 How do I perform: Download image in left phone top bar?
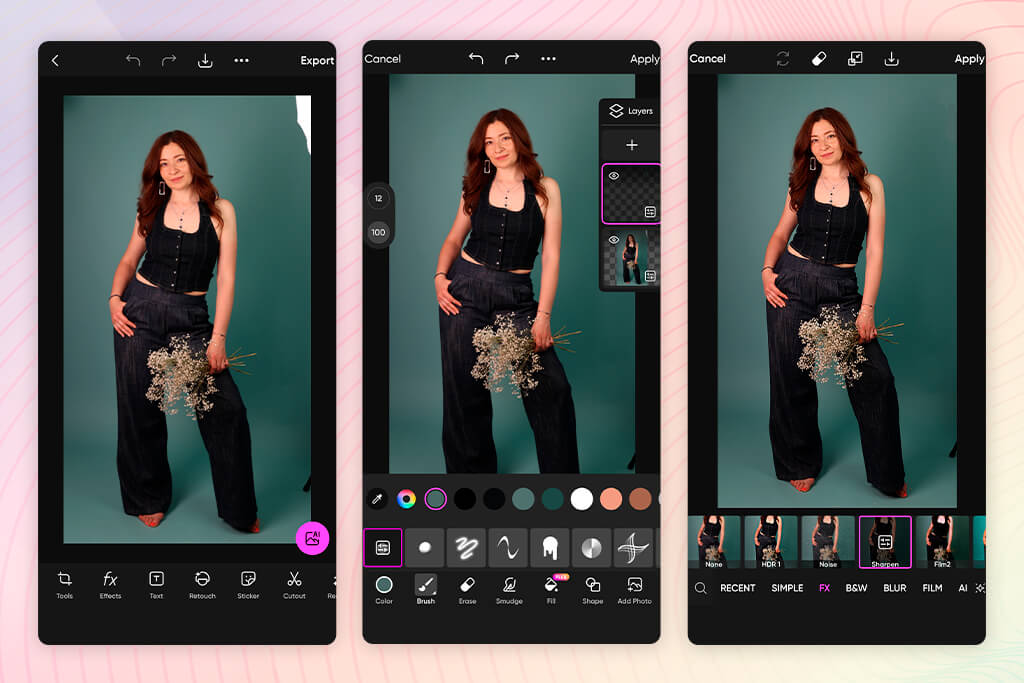click(205, 61)
